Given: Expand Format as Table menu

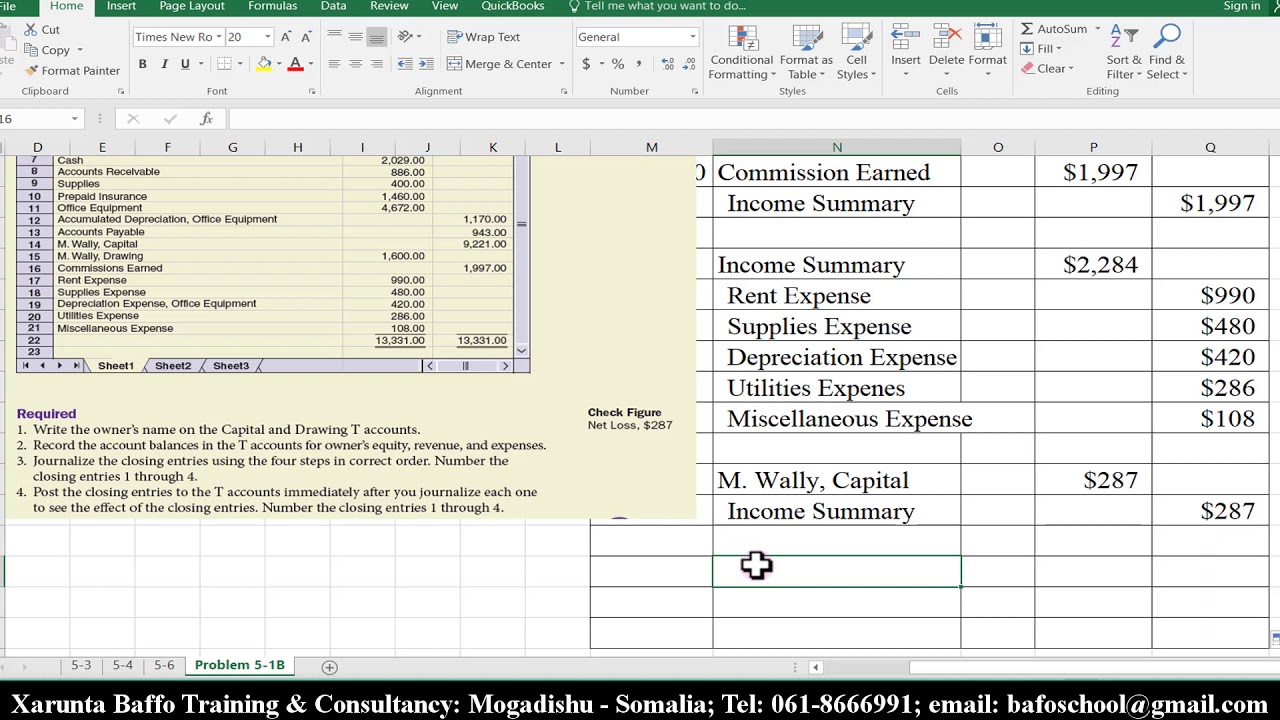Looking at the screenshot, I should pos(806,52).
